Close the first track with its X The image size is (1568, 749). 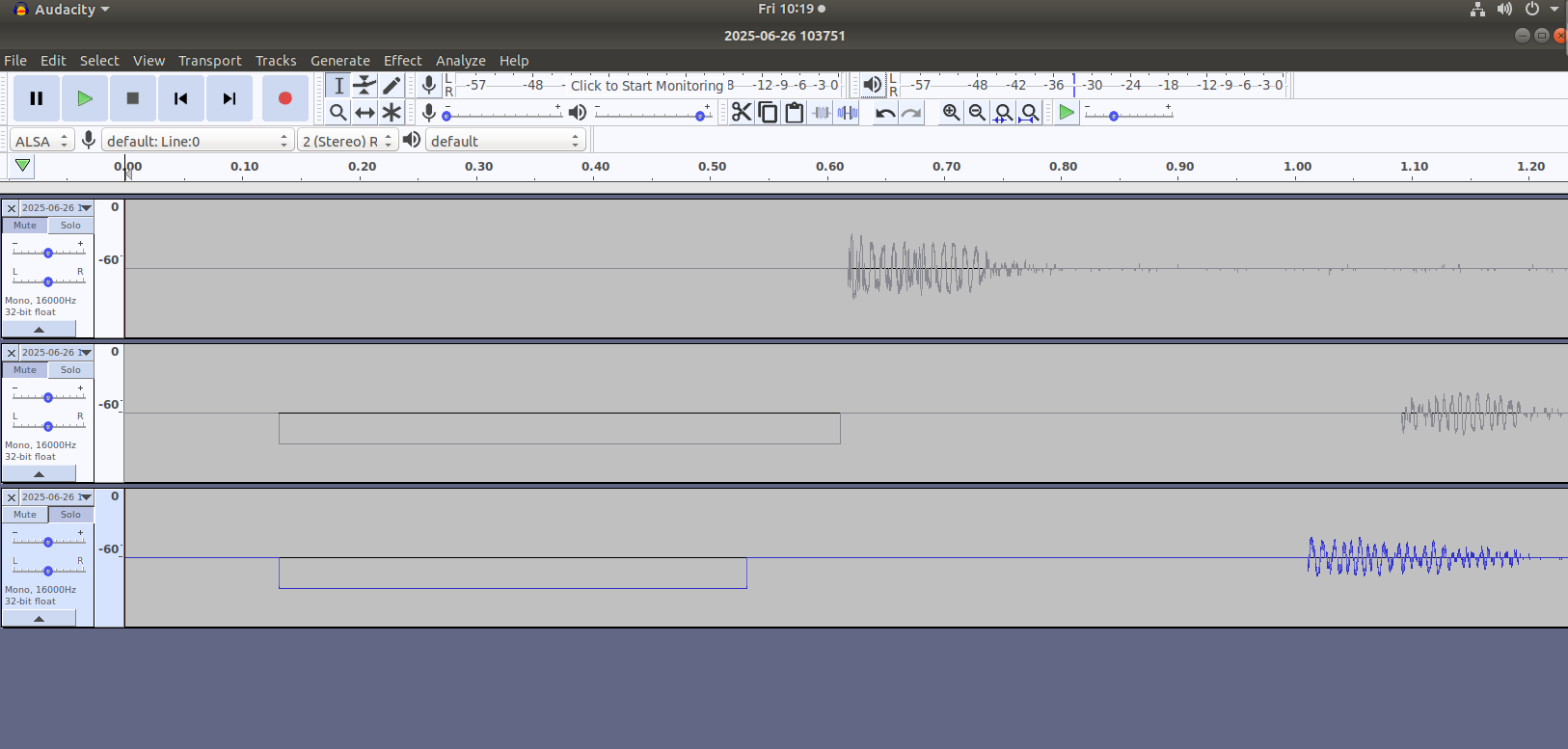point(12,208)
